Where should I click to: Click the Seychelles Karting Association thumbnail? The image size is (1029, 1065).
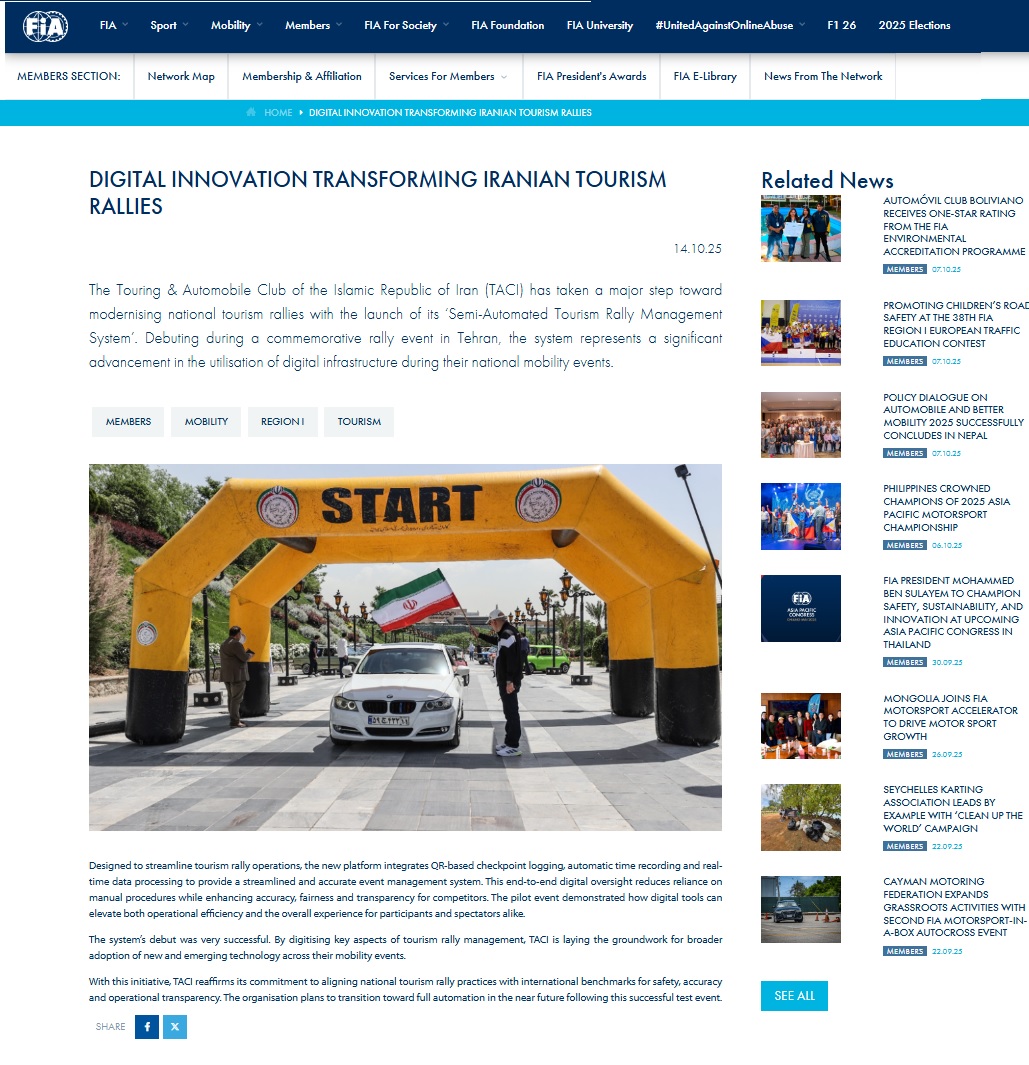click(800, 817)
